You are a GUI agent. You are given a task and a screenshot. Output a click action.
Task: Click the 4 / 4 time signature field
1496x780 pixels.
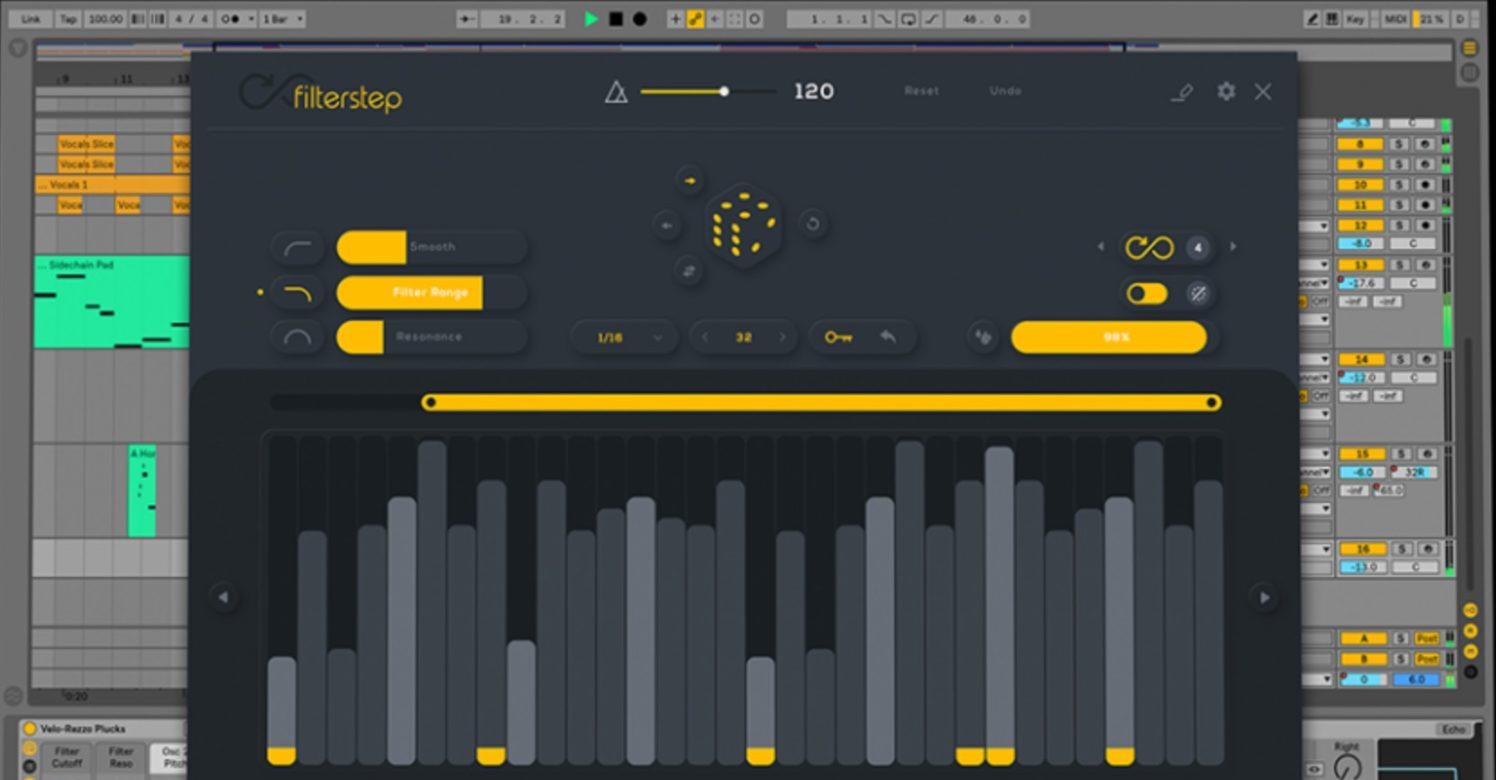pos(192,19)
